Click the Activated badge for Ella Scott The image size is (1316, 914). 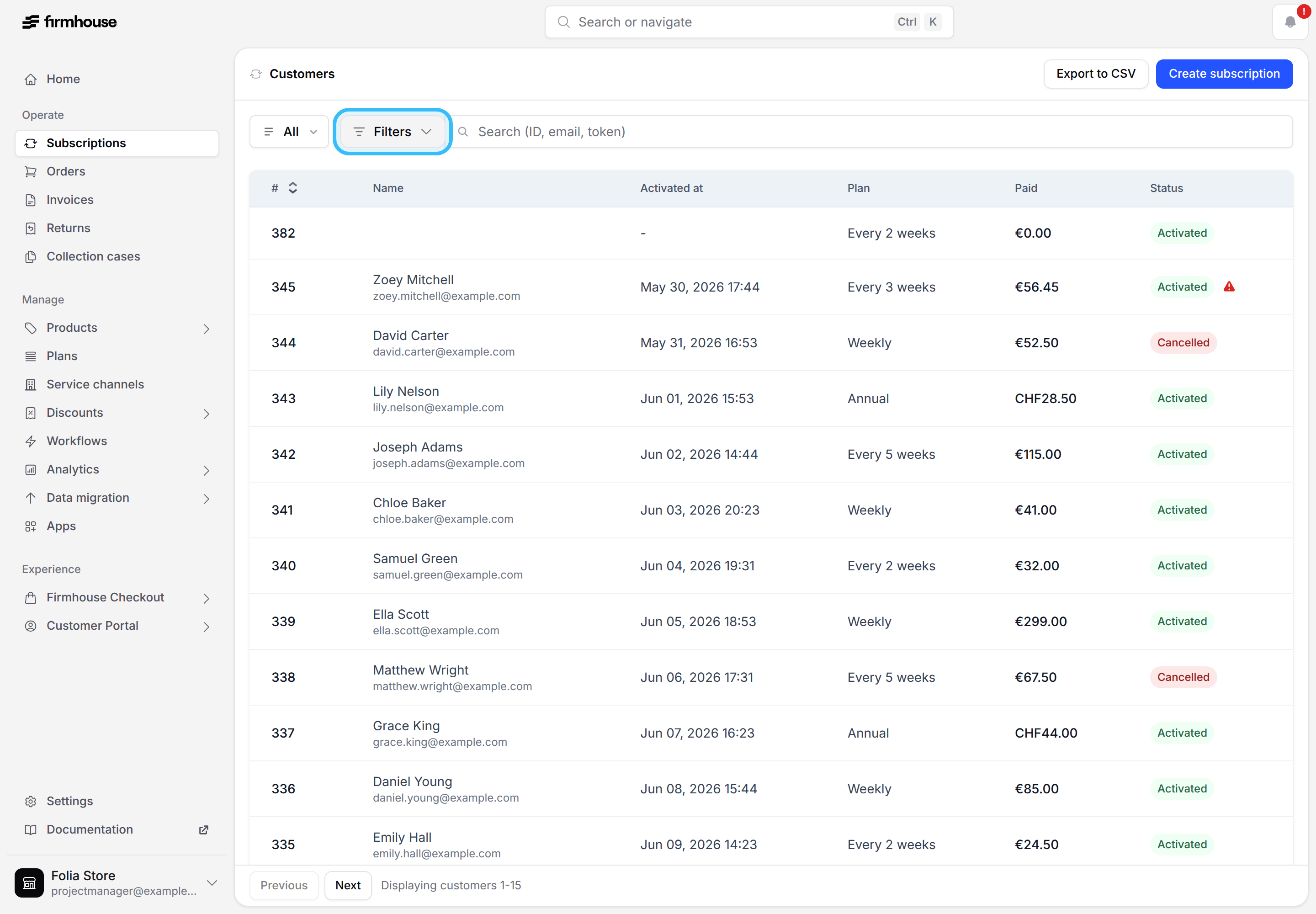click(x=1182, y=622)
